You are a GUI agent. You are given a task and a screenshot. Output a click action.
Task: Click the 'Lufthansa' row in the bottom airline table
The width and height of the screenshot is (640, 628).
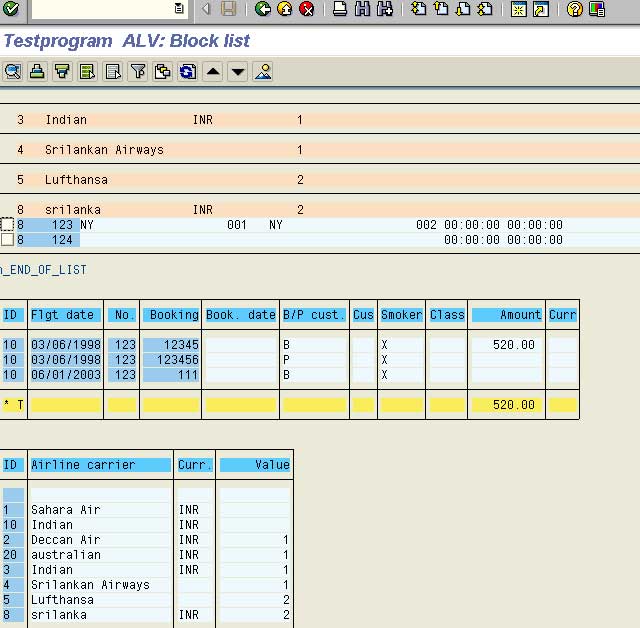[147, 600]
